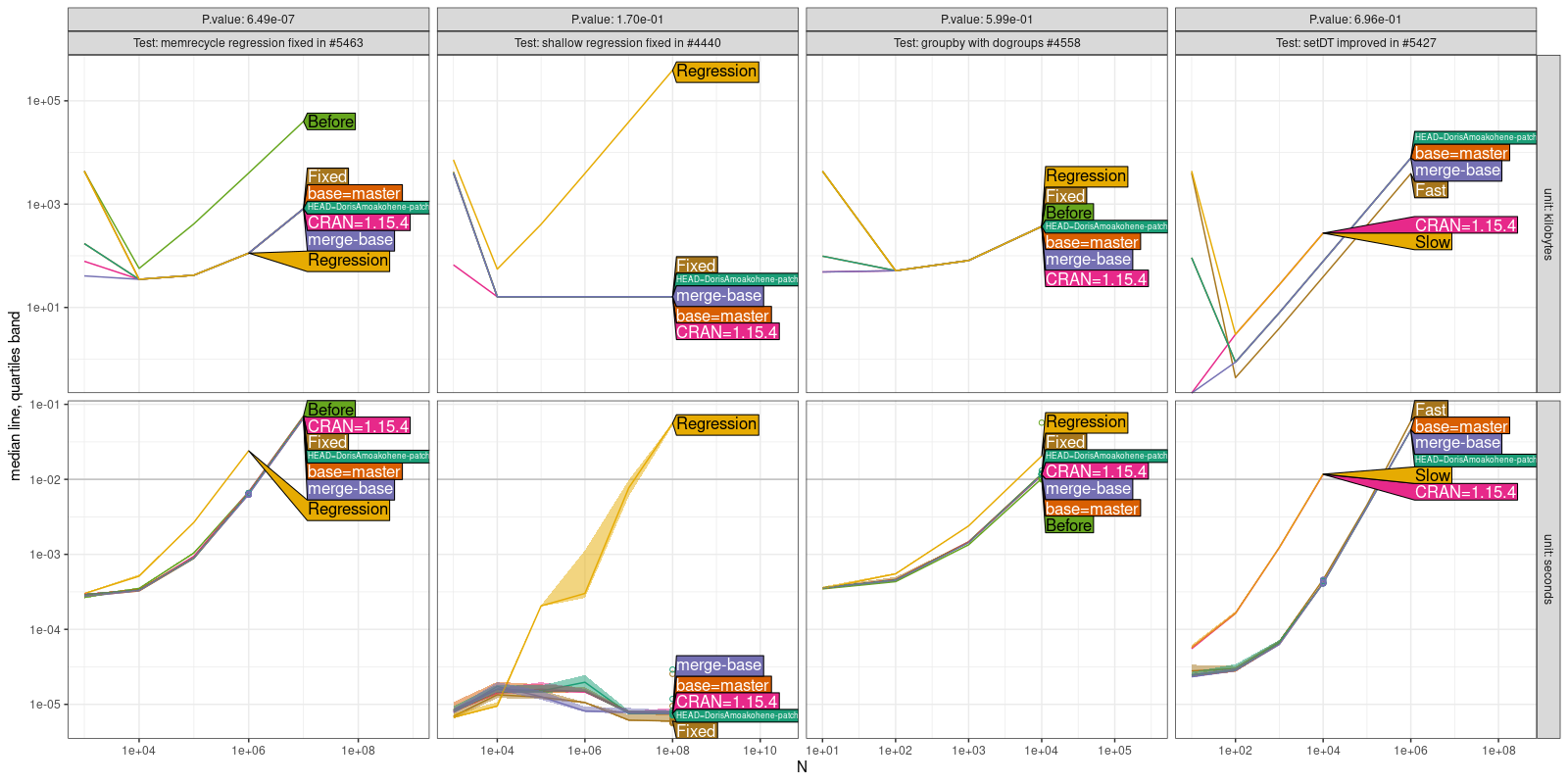Click 'Fixed' label in shallow seconds panel
The image size is (1568, 784).
(x=696, y=731)
